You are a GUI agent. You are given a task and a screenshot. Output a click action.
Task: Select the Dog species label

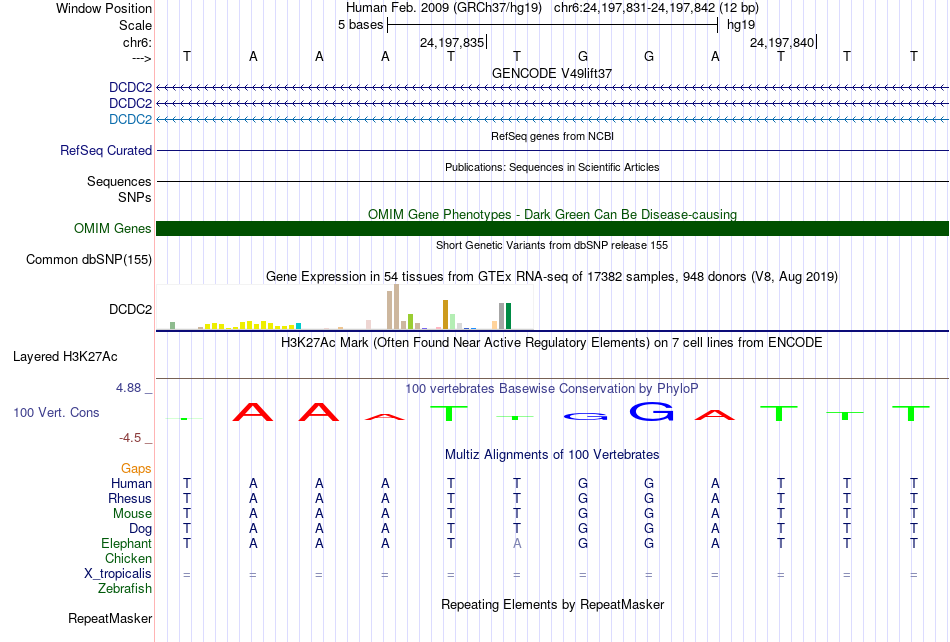[x=141, y=529]
